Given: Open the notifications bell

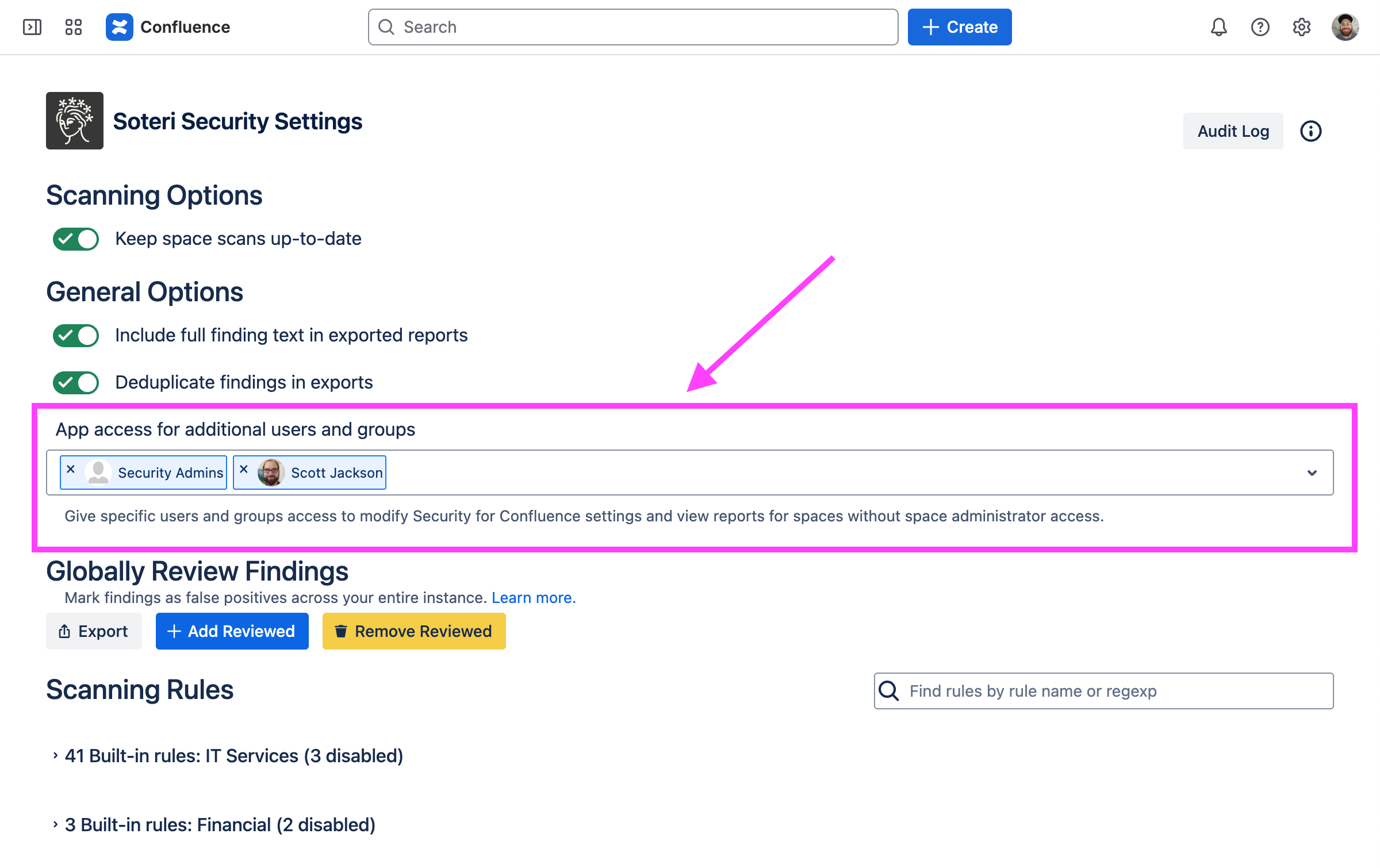Looking at the screenshot, I should tap(1218, 27).
